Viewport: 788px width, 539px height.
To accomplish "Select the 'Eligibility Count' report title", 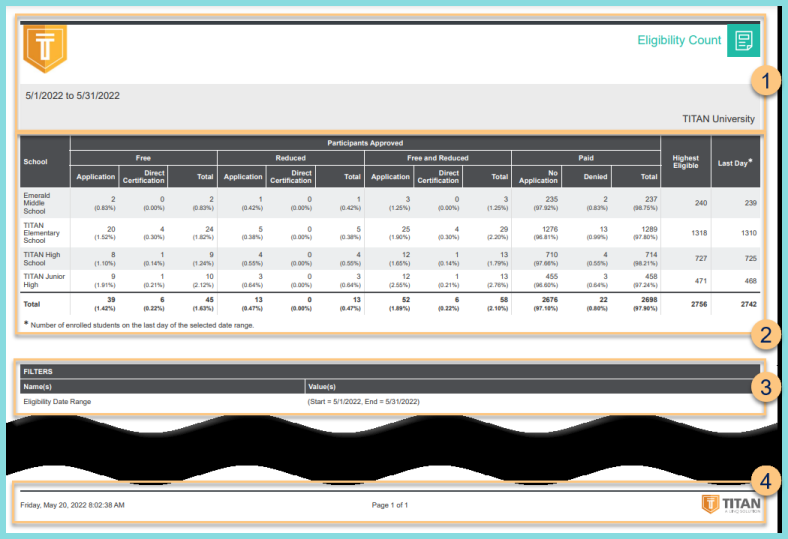I will point(679,40).
